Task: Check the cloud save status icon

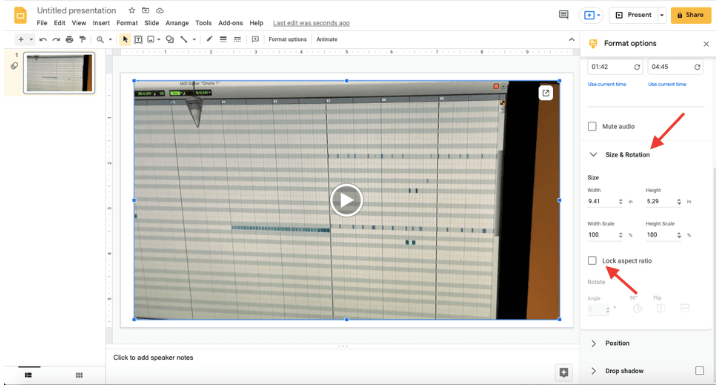Action: click(159, 10)
